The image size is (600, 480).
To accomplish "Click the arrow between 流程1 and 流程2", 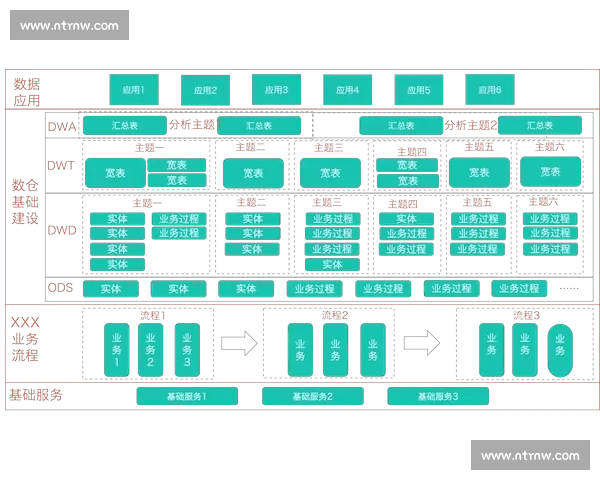I will [x=239, y=343].
